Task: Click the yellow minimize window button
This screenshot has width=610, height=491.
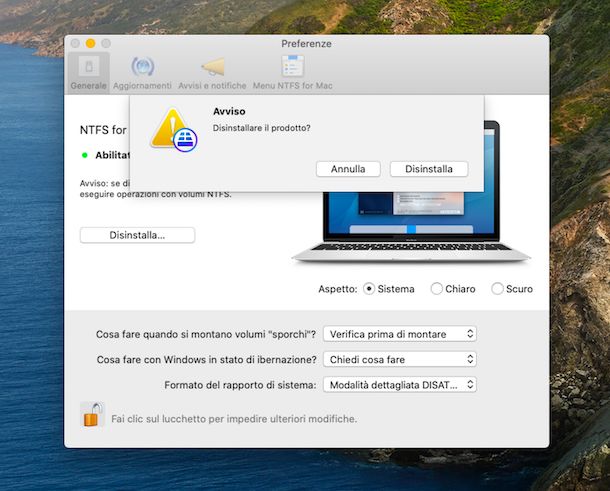Action: 91,43
